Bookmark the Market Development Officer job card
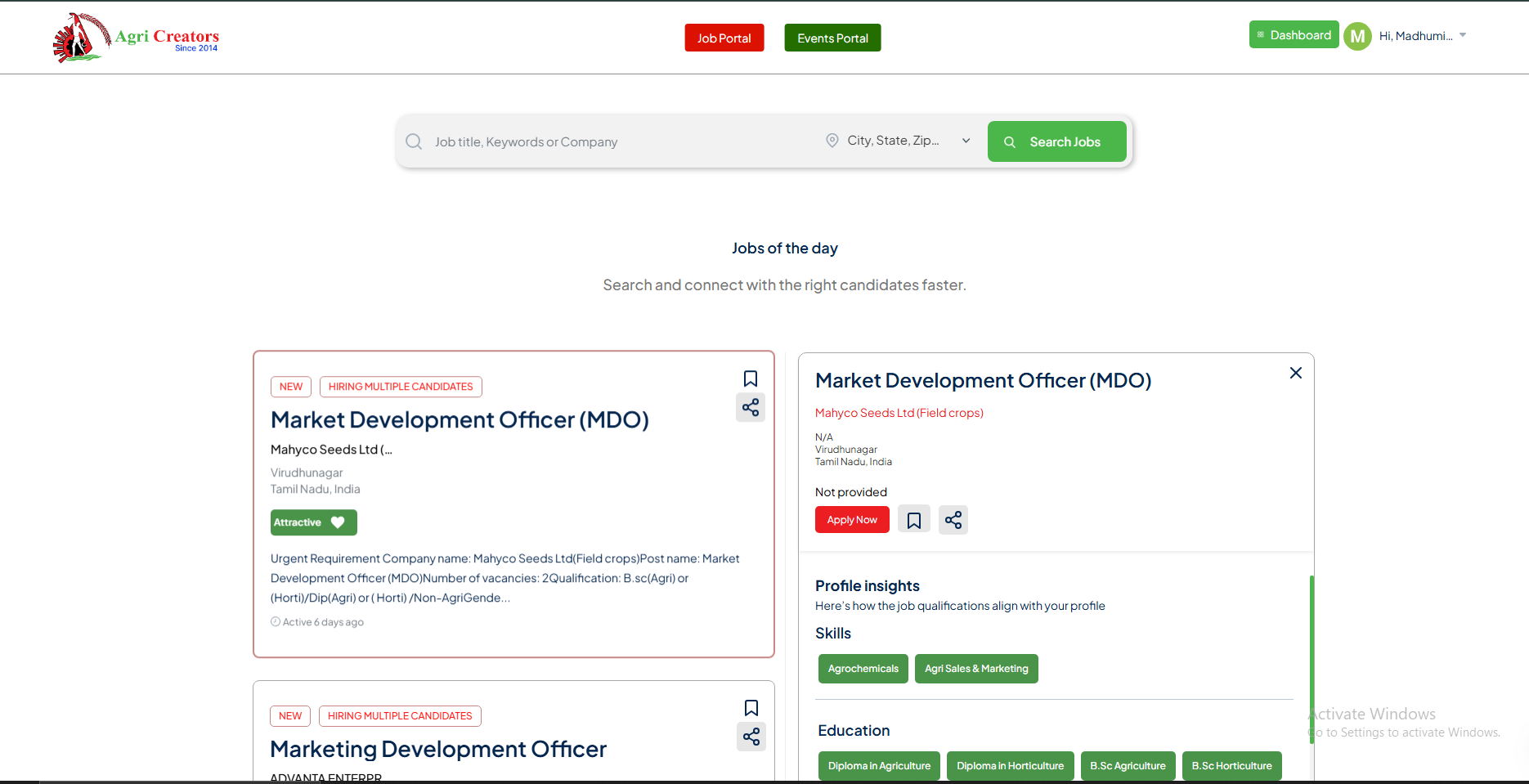Screen dimensions: 1529x784 coord(750,379)
